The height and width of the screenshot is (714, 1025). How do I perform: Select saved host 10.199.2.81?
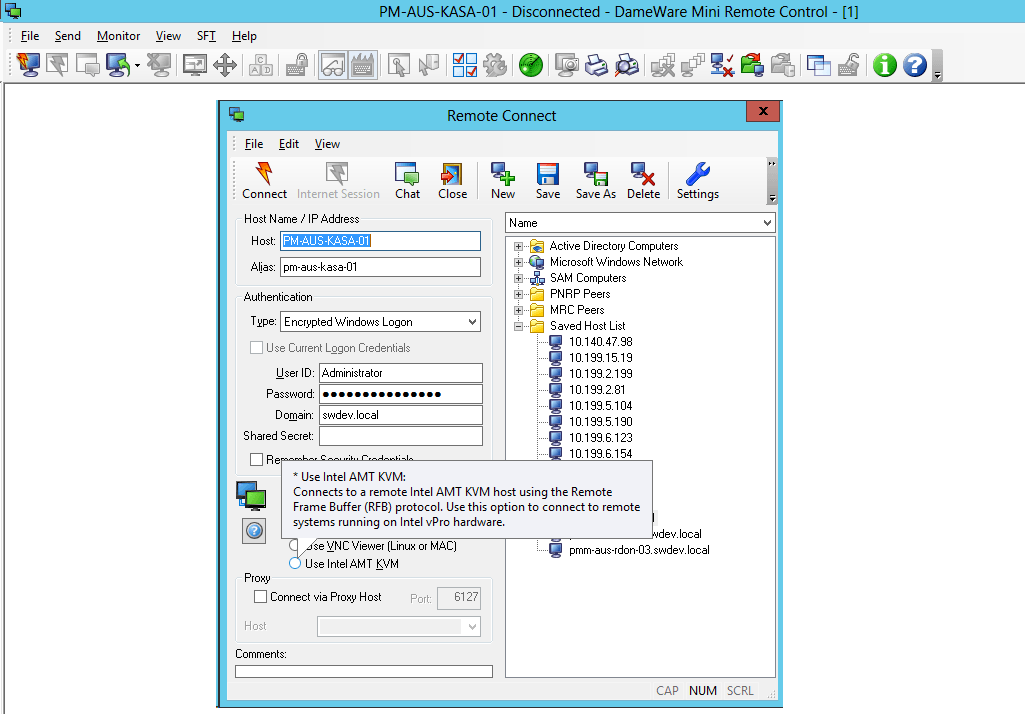pos(597,390)
